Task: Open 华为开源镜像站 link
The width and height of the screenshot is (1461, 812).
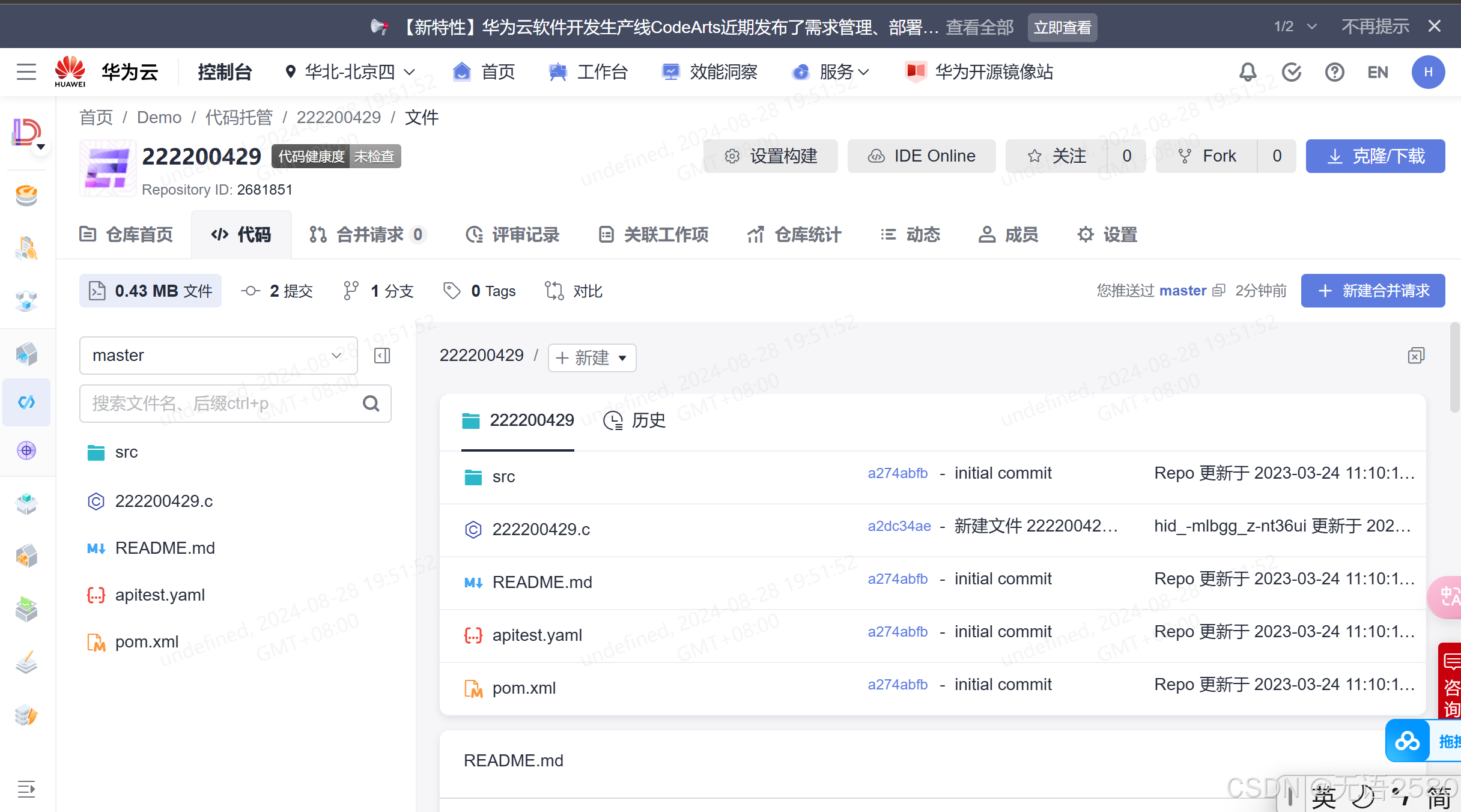Action: 979,72
